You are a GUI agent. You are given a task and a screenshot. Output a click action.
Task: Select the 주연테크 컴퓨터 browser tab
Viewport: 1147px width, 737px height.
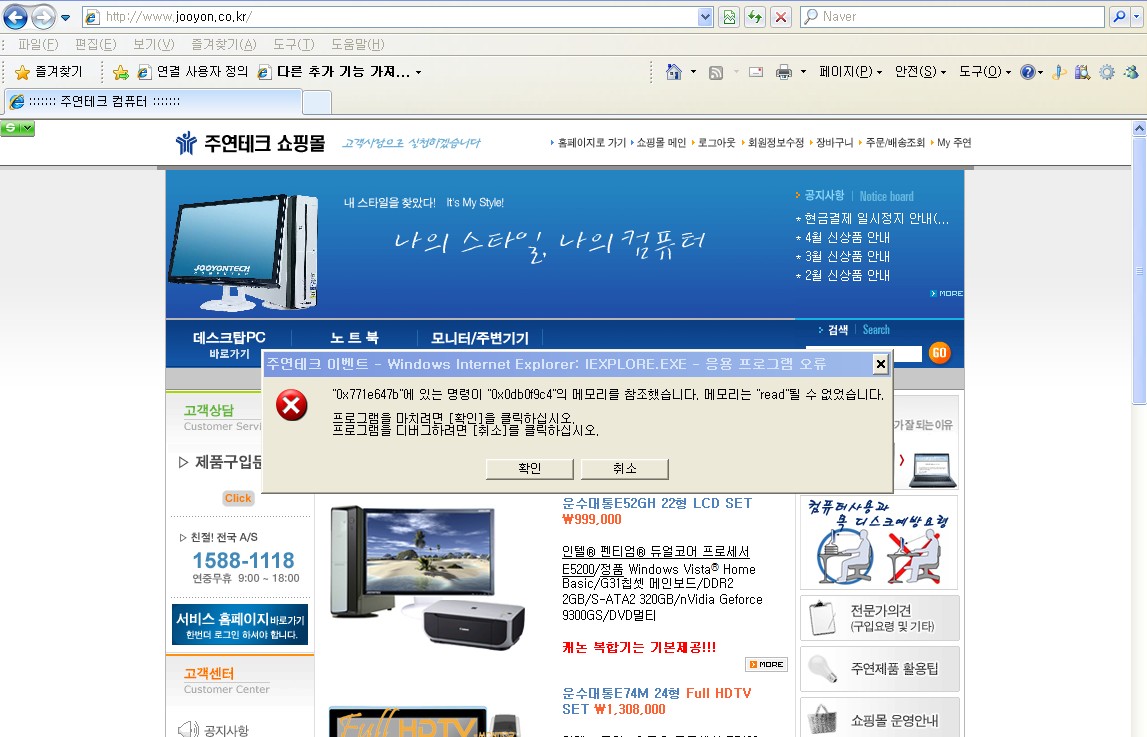tap(154, 102)
